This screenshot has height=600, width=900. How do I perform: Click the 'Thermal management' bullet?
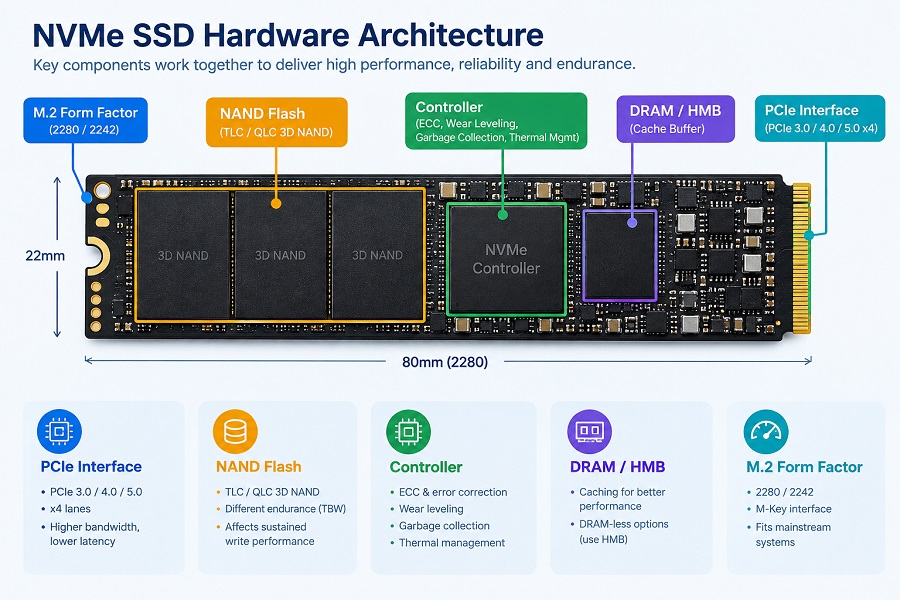click(448, 543)
